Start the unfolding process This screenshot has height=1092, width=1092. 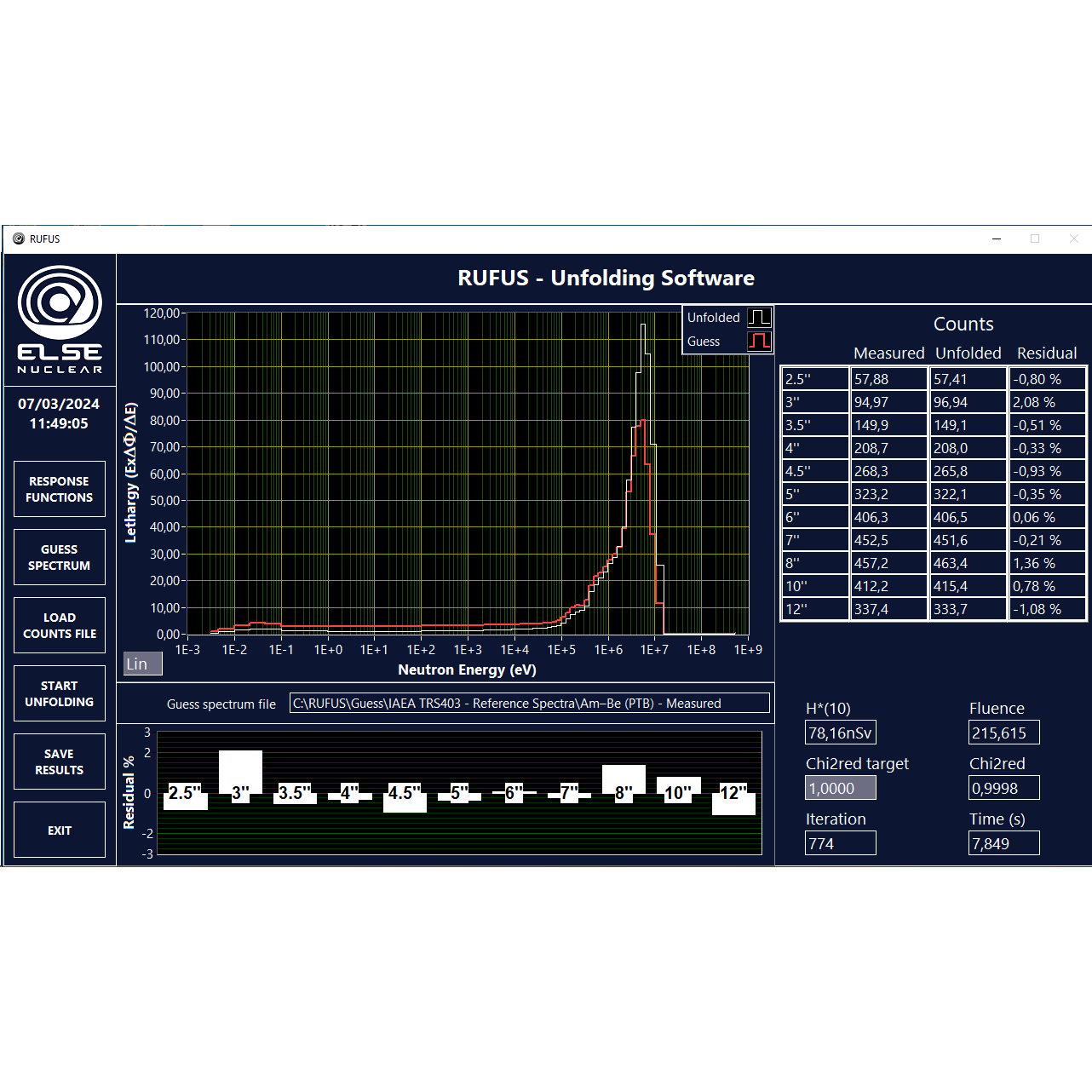[60, 693]
